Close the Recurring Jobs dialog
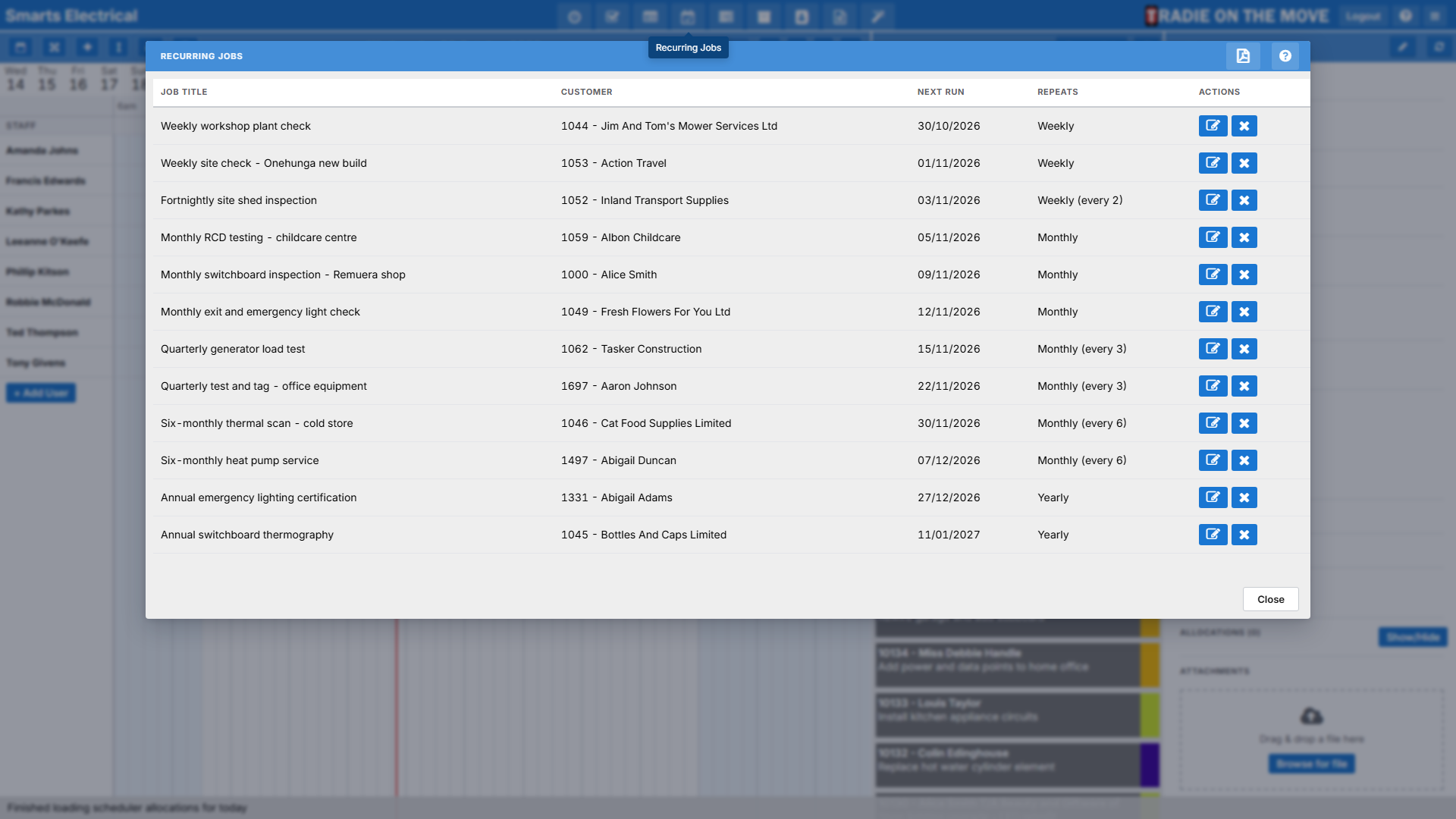The height and width of the screenshot is (819, 1456). click(1270, 599)
